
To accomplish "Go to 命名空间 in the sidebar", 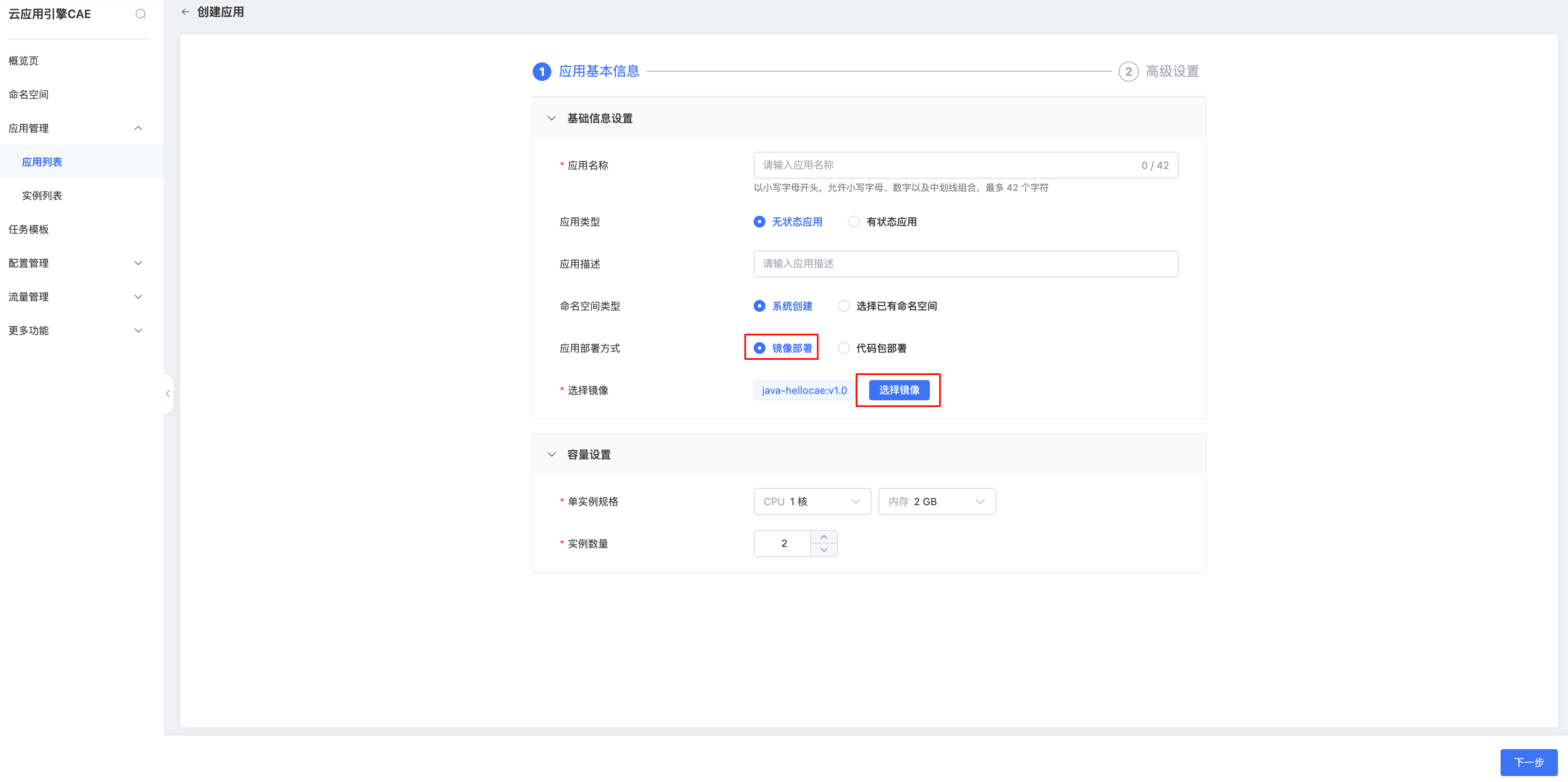I will pos(29,94).
